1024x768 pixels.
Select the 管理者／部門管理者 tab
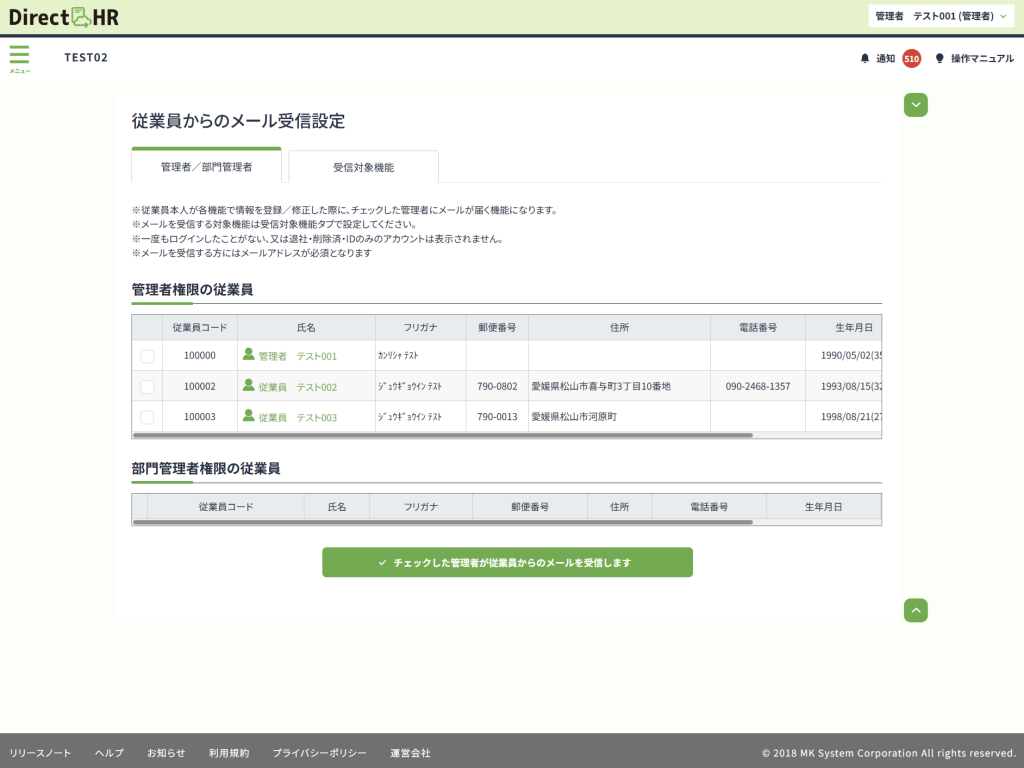pyautogui.click(x=206, y=167)
